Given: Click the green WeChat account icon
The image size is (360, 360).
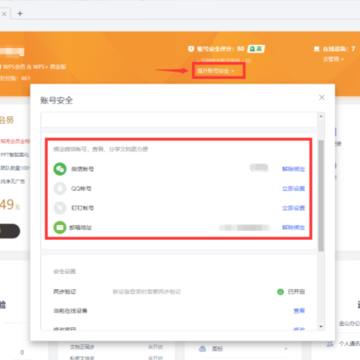Looking at the screenshot, I should 60,169.
